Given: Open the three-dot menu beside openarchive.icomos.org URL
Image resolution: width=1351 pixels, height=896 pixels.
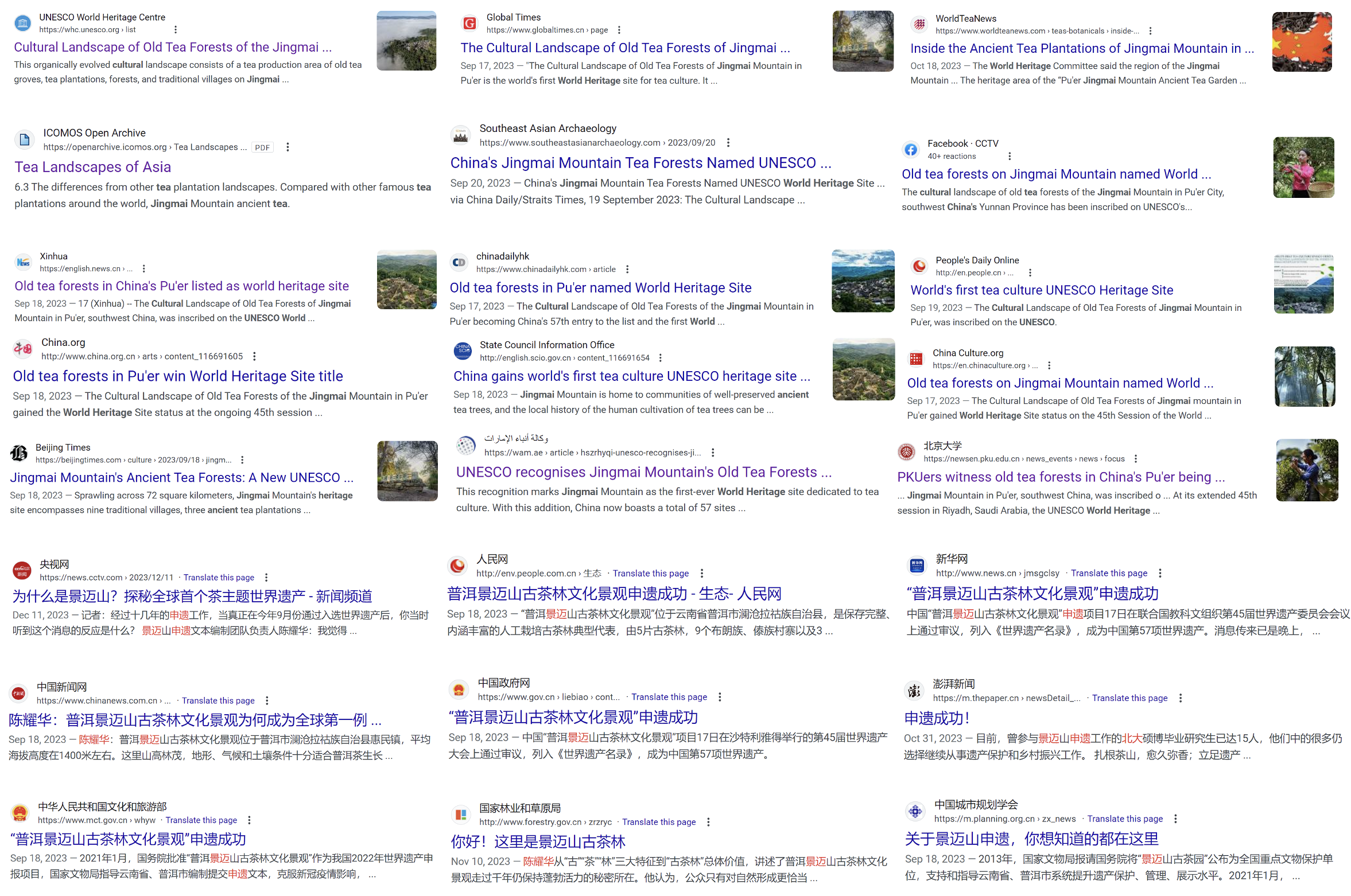Looking at the screenshot, I should coord(288,147).
